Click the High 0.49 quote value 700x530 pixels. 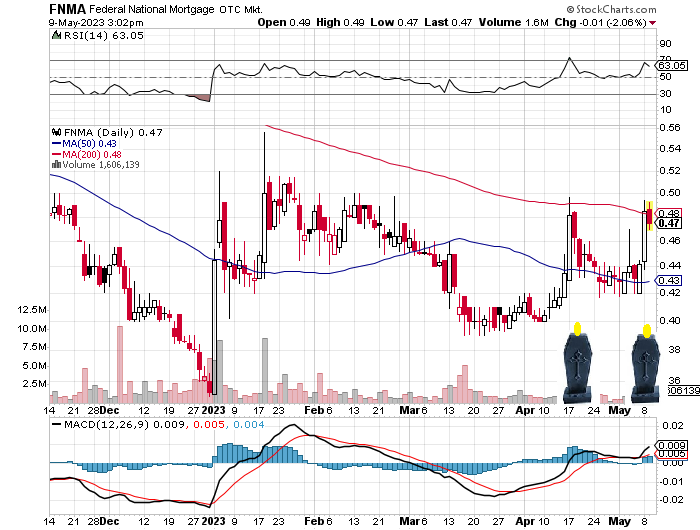pos(340,22)
